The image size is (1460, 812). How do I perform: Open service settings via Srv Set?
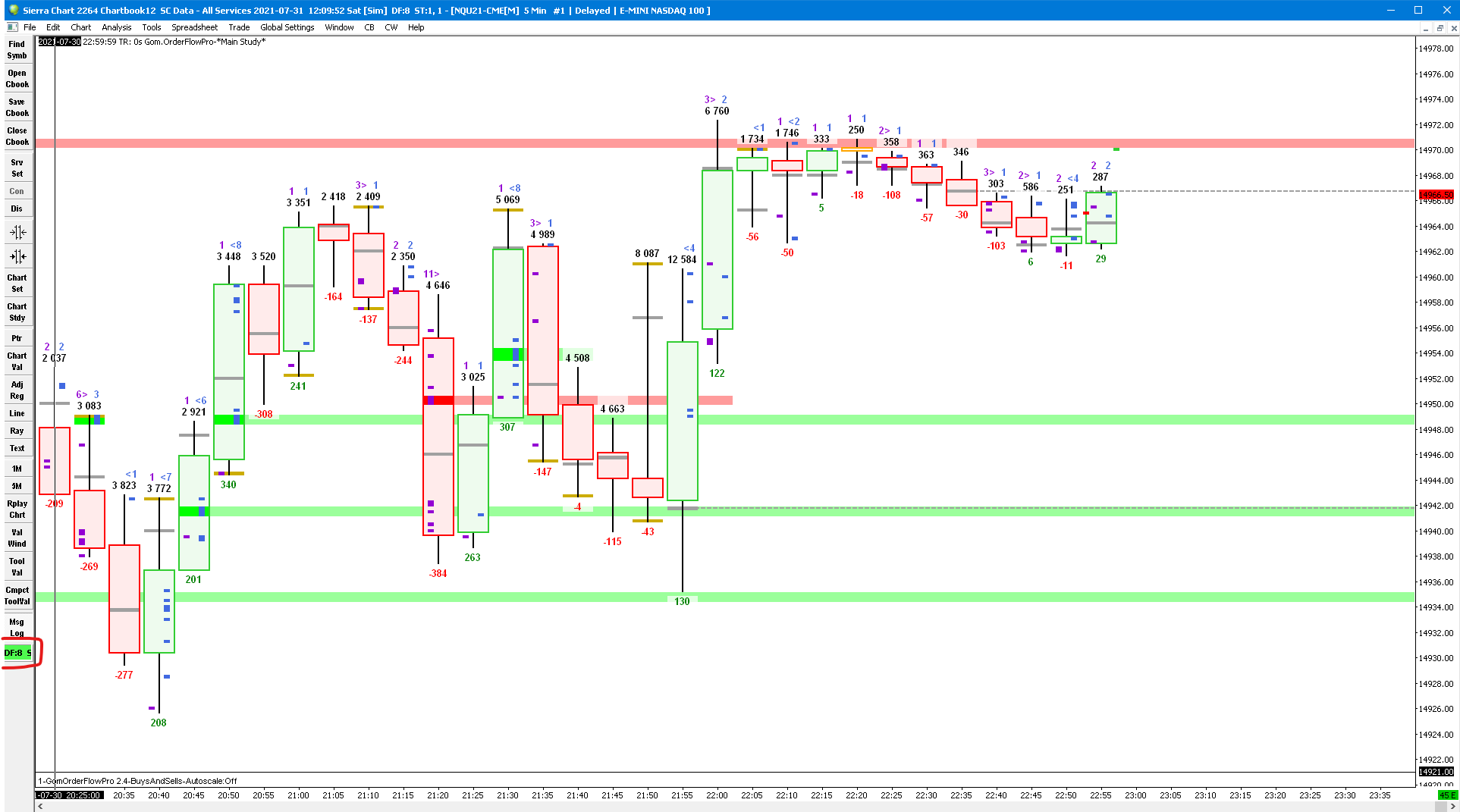pyautogui.click(x=17, y=168)
